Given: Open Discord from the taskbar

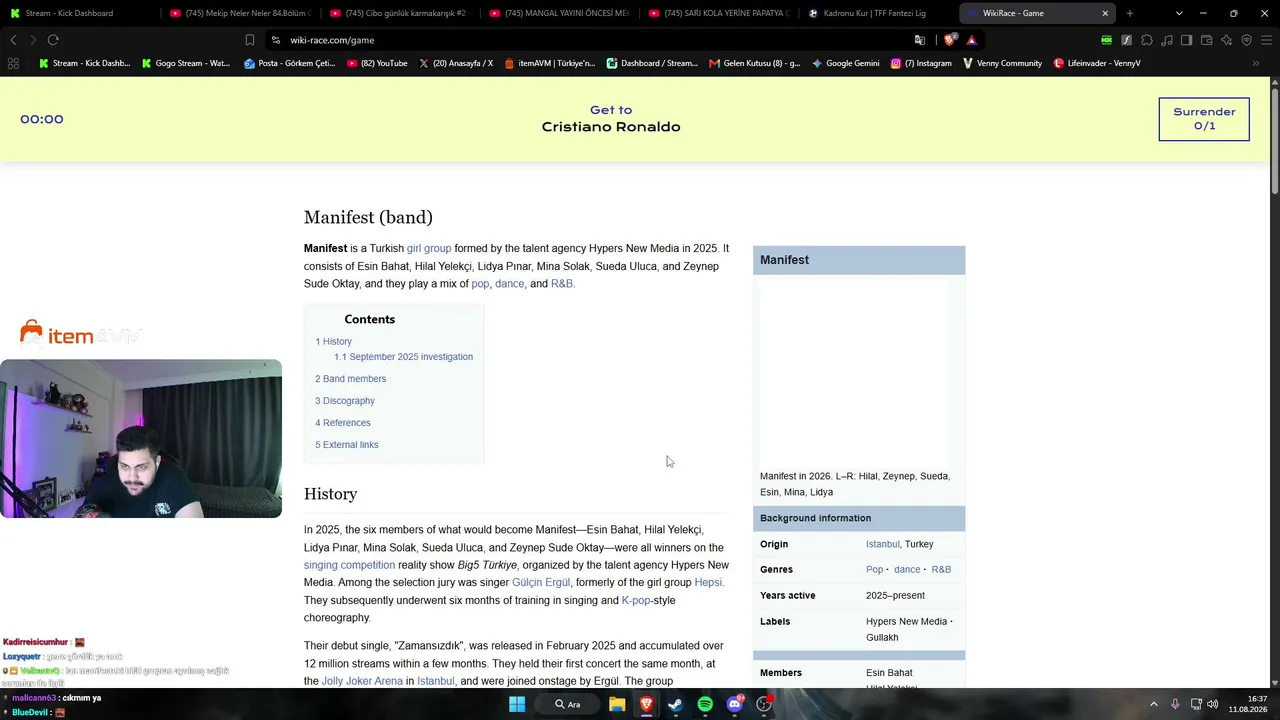Looking at the screenshot, I should click(735, 704).
